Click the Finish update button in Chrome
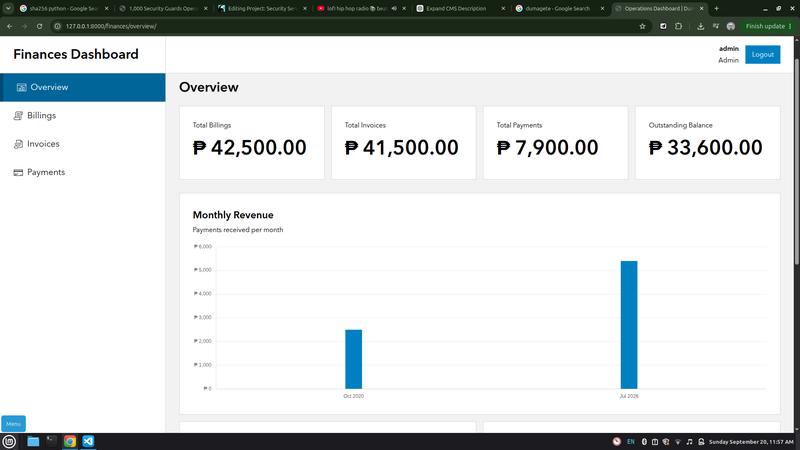Image resolution: width=800 pixels, height=450 pixels. coord(768,26)
